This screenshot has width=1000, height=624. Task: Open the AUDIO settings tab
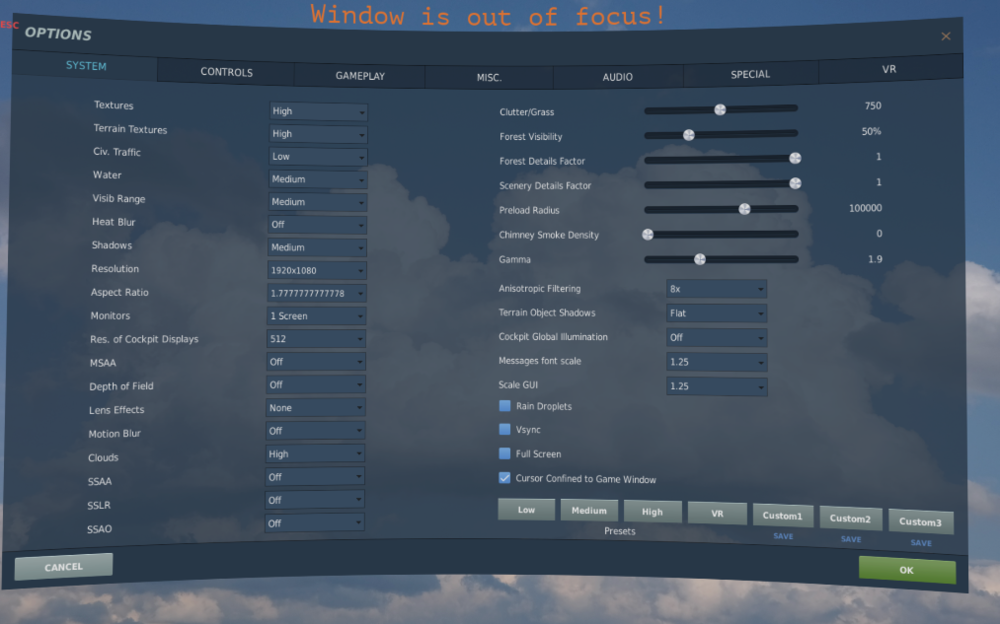[617, 76]
